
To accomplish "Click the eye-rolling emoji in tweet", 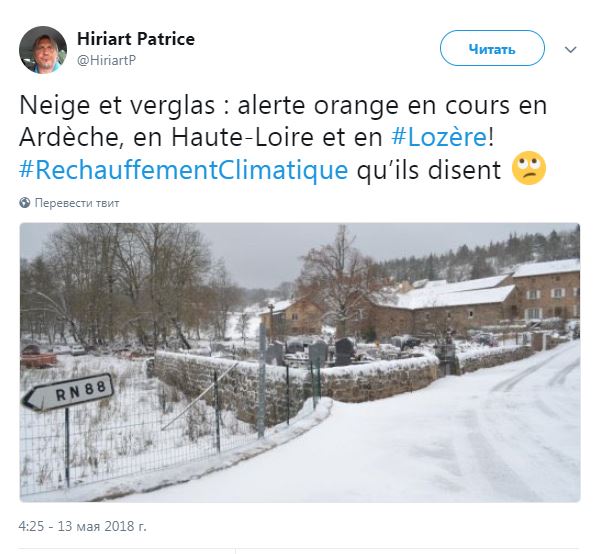I will coord(529,168).
